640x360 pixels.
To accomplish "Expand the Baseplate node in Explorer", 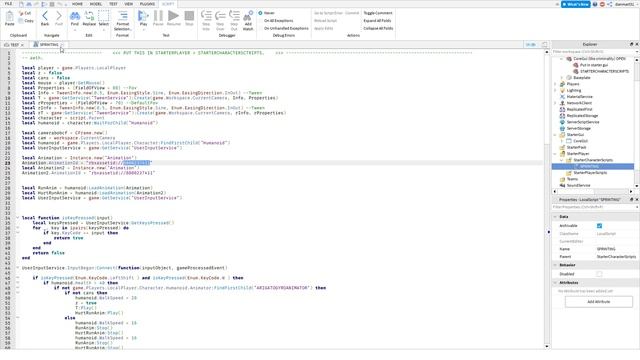I will (562, 78).
